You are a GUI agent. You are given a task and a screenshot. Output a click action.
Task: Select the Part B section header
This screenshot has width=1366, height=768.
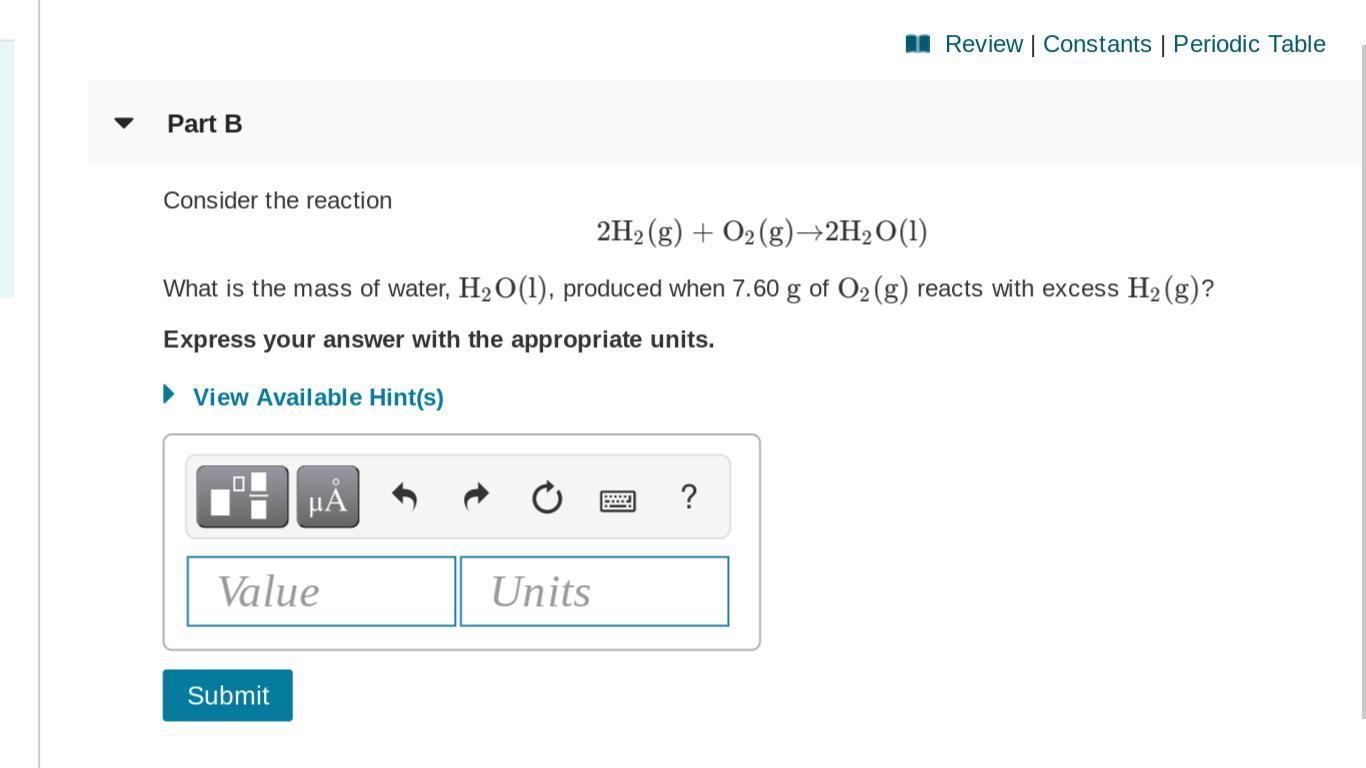click(205, 124)
